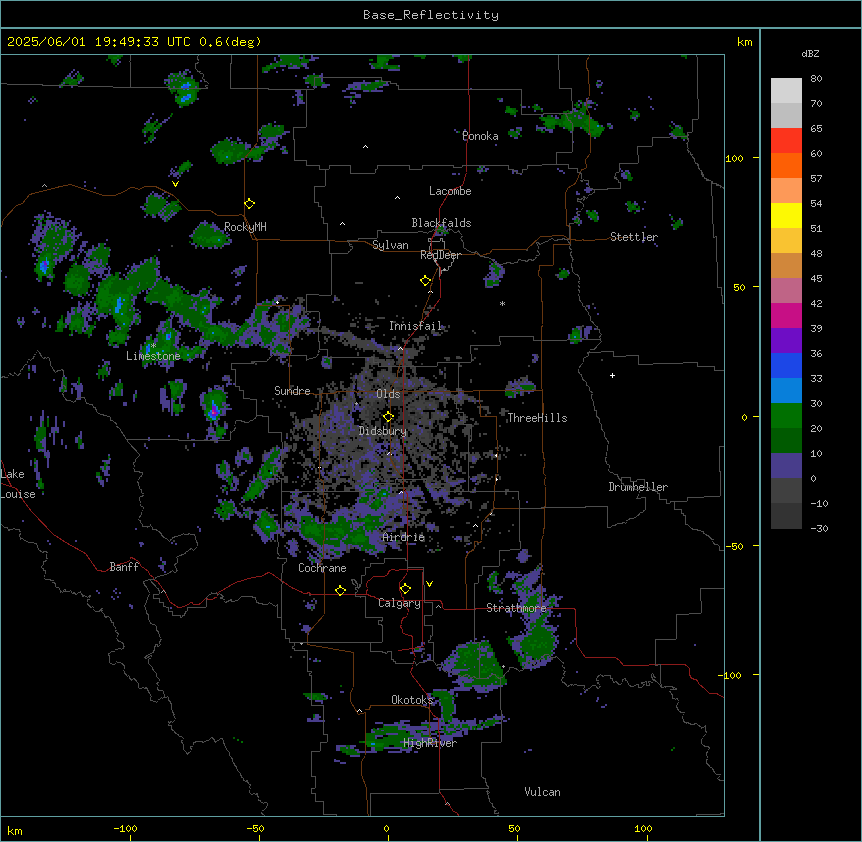This screenshot has width=862, height=842.
Task: Click the Blackfalds label
Action: tap(441, 223)
